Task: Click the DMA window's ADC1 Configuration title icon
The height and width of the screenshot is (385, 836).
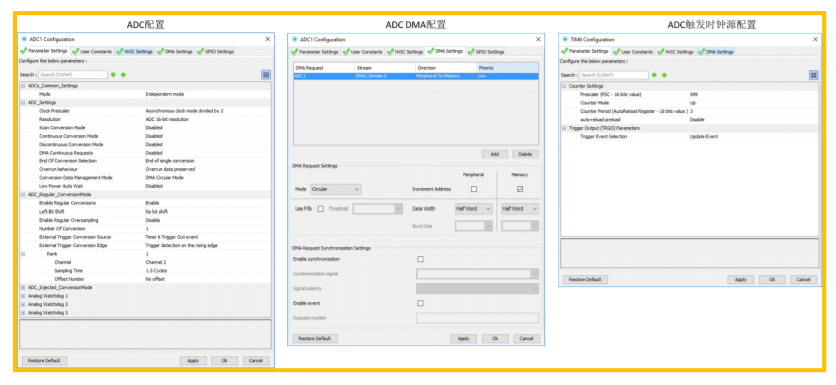Action: click(x=294, y=39)
